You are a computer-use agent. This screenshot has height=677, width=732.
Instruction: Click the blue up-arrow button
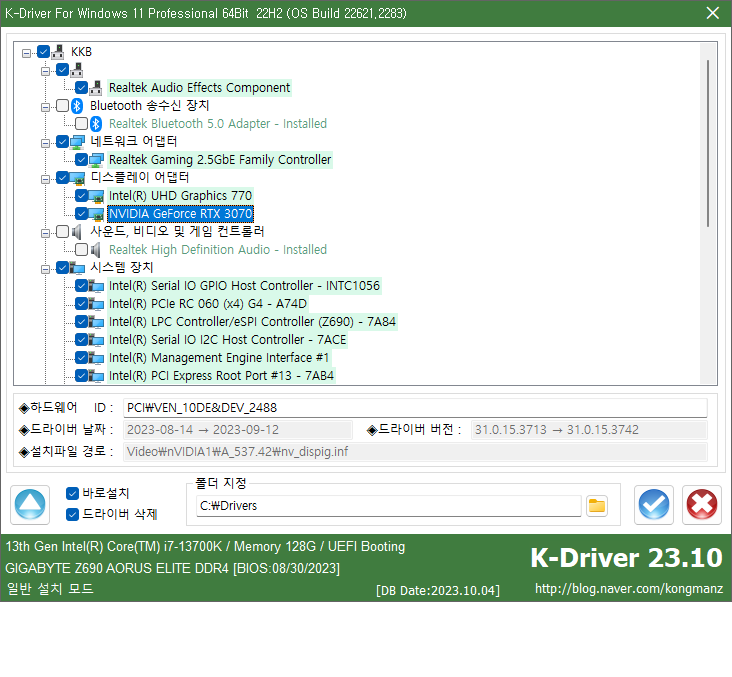coord(30,505)
